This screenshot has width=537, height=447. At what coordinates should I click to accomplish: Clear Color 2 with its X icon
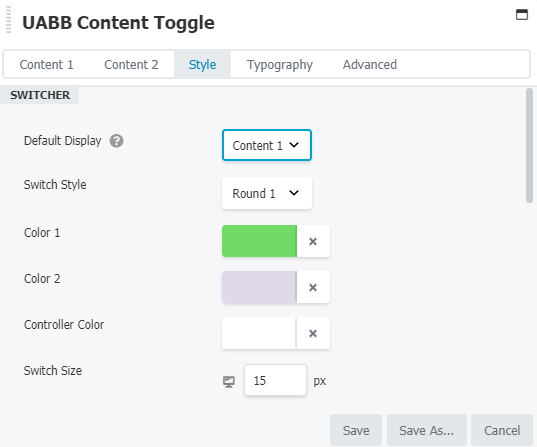[x=313, y=287]
